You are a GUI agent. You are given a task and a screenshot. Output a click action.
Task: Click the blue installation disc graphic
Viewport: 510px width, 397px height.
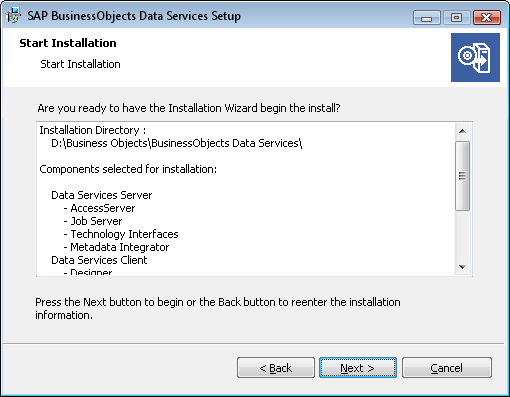475,57
